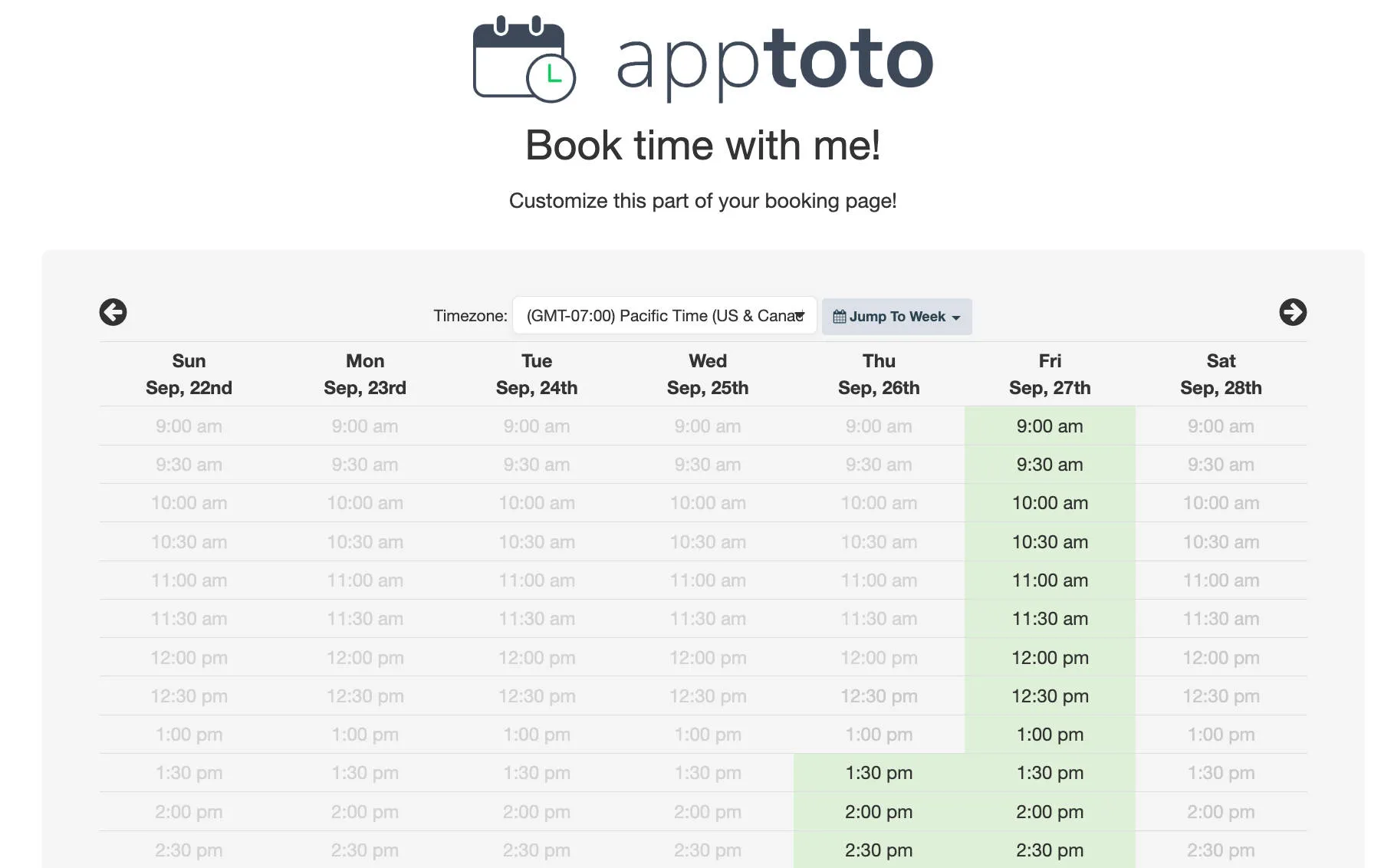Select the 2:00 pm slot on Friday
1394x868 pixels.
[x=1049, y=811]
